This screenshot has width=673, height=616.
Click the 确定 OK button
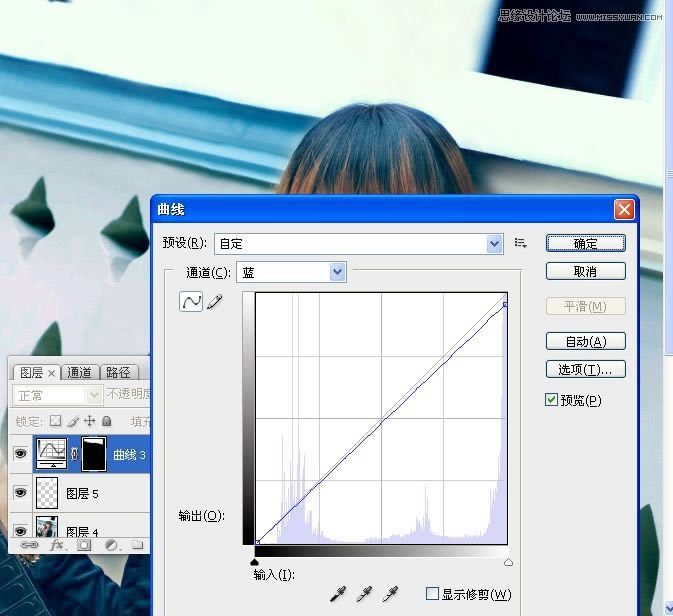coord(585,243)
